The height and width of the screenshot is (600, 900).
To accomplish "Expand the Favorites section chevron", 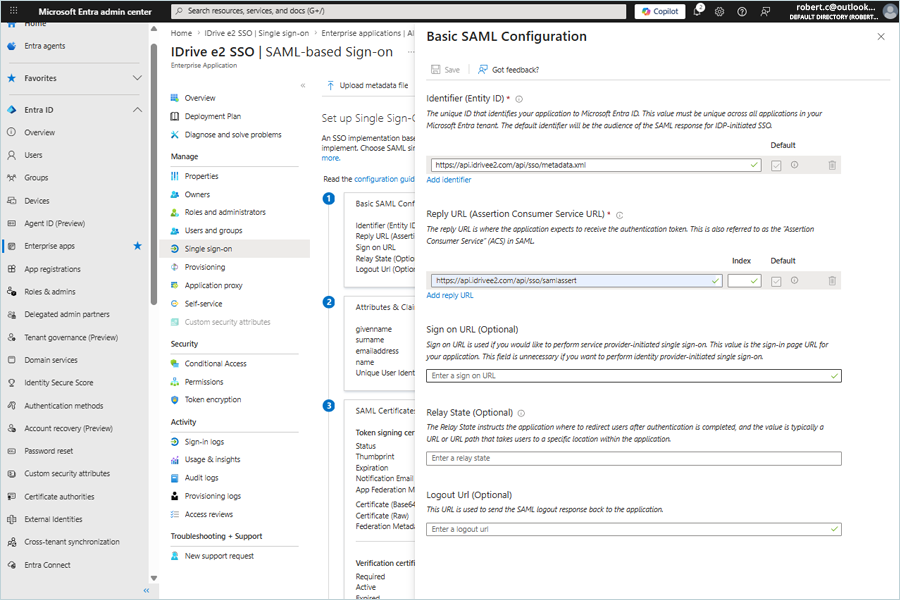I will (x=137, y=78).
